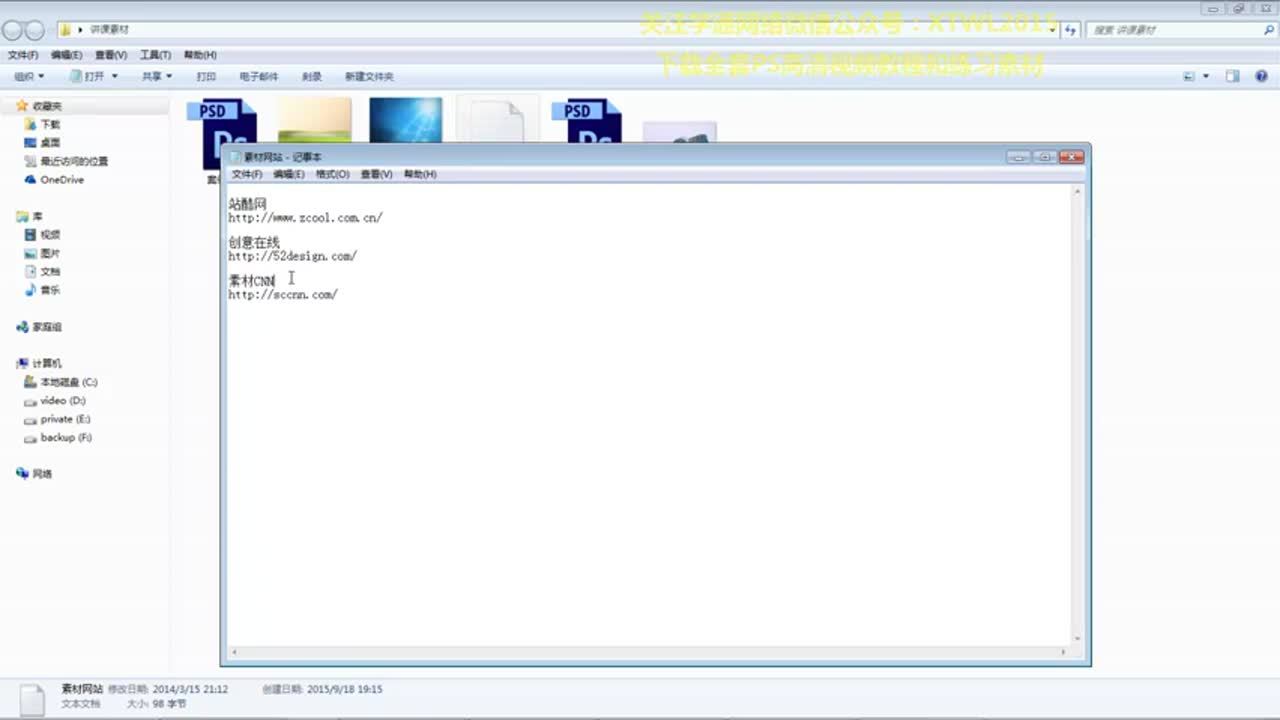Open the 图片 library icon
1280x720 pixels.
[x=30, y=254]
